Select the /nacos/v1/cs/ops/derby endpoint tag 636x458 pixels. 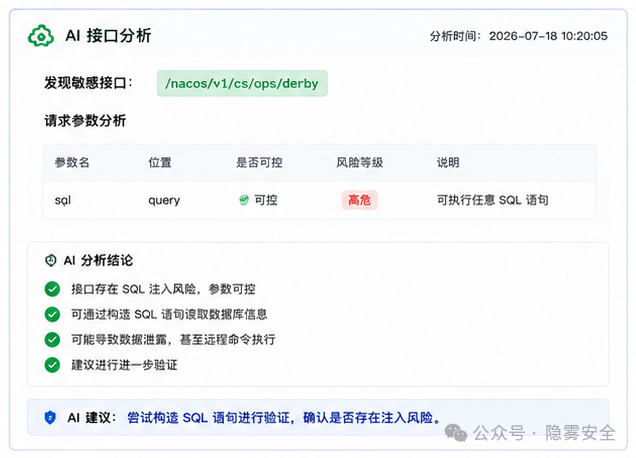click(242, 83)
